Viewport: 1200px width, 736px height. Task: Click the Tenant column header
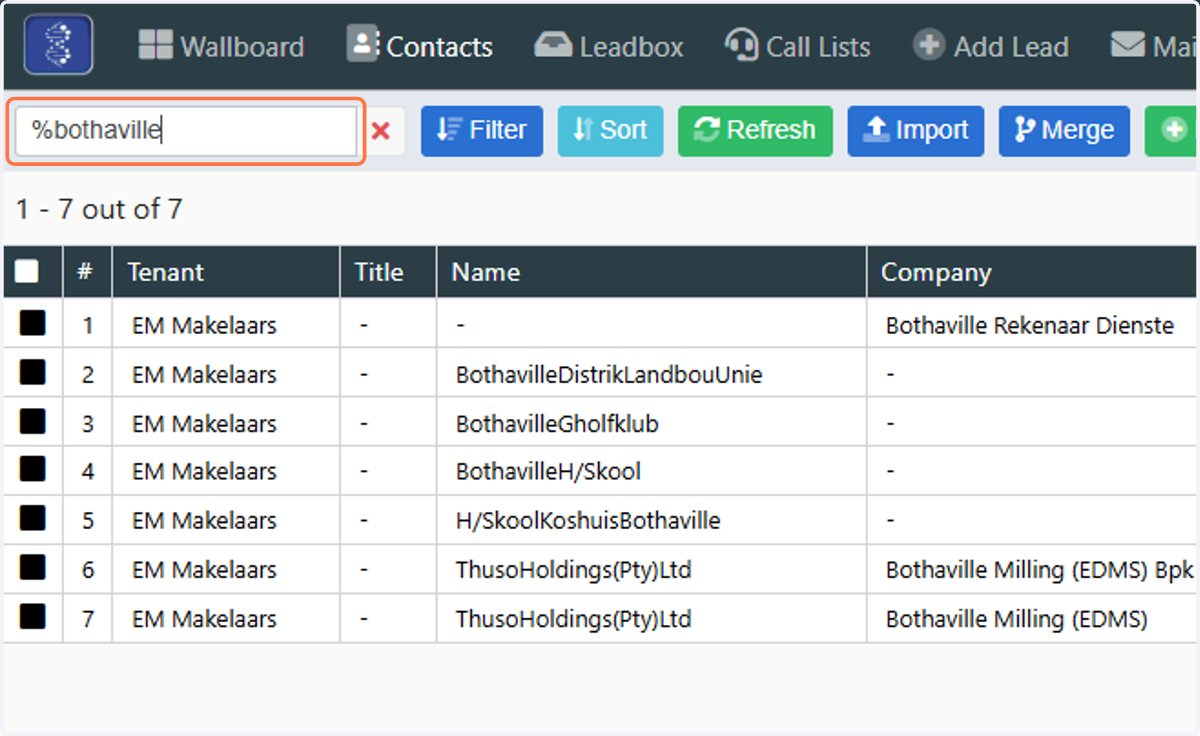coord(226,272)
